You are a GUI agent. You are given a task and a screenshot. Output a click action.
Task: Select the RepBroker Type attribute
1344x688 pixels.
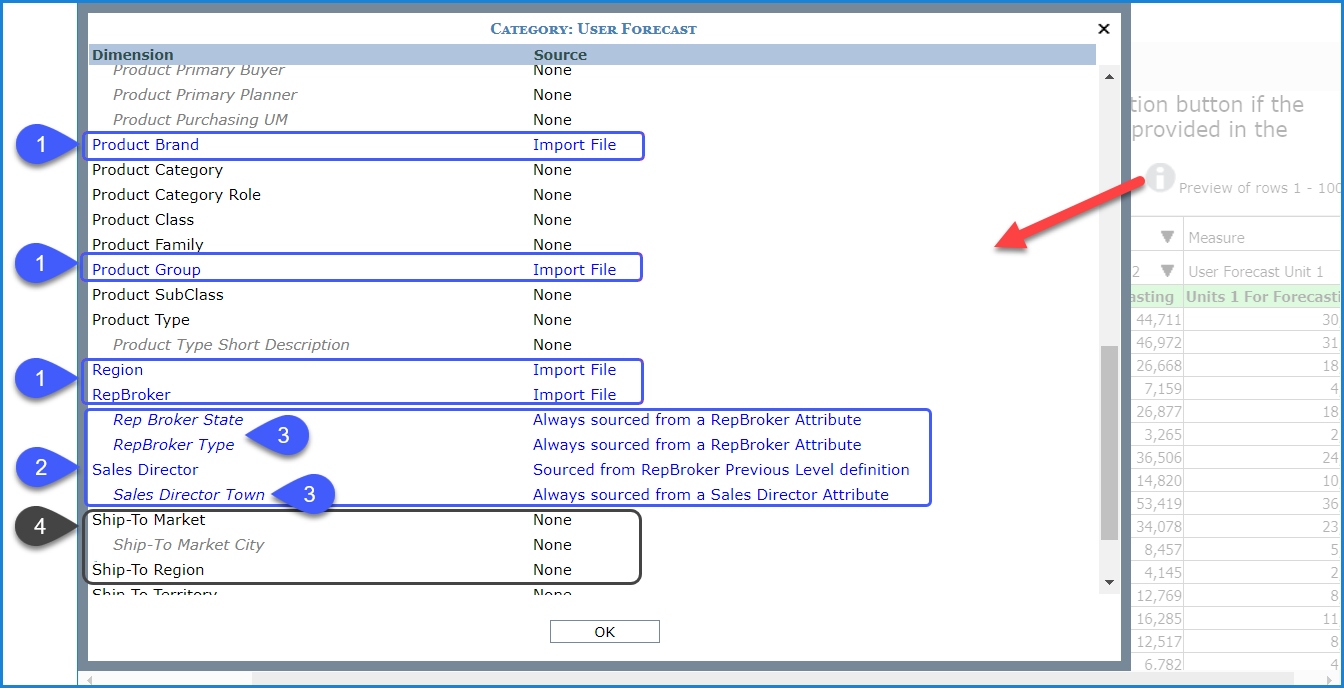pos(173,445)
